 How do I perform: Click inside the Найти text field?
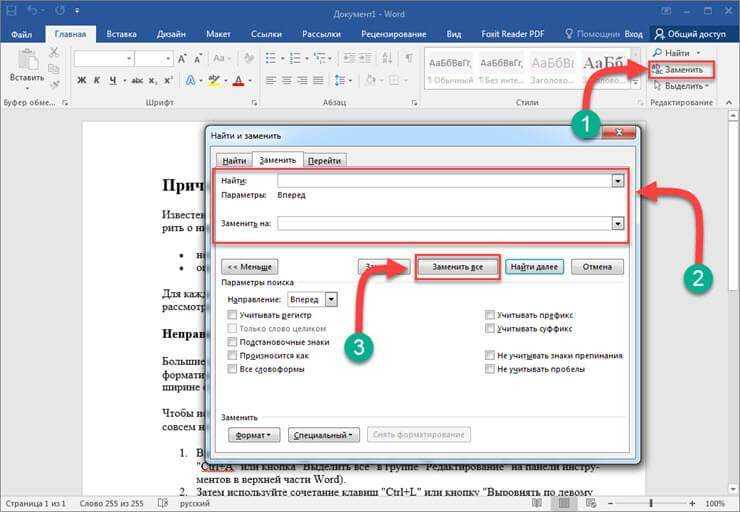(444, 181)
